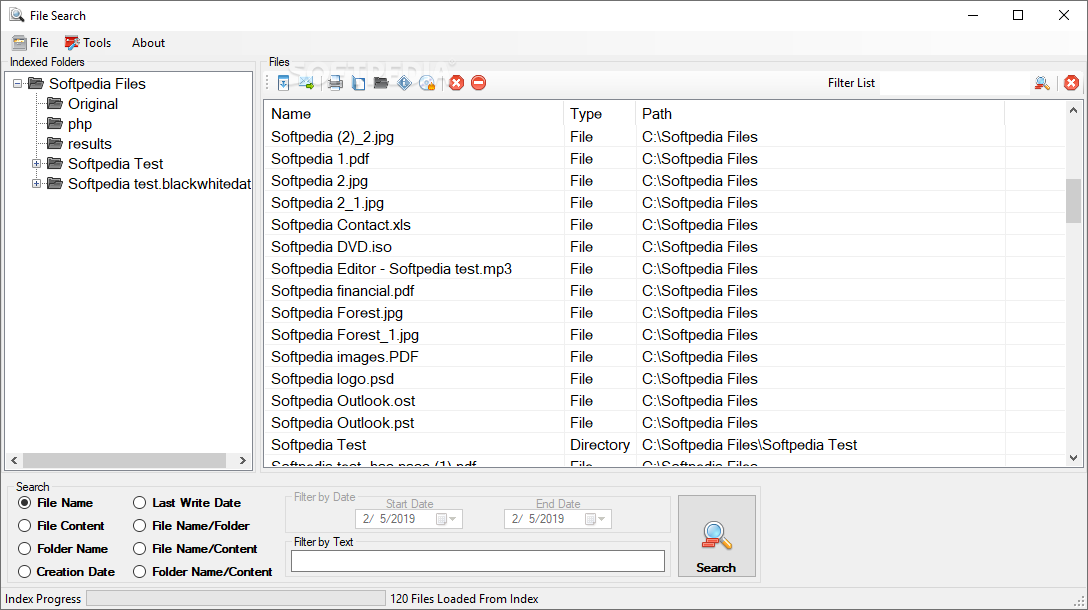This screenshot has width=1088, height=610.
Task: Click the file list scroll up arrow
Action: (1073, 110)
